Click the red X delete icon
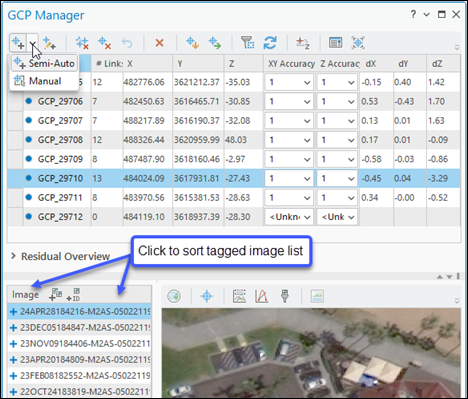This screenshot has width=468, height=399. pyautogui.click(x=160, y=43)
